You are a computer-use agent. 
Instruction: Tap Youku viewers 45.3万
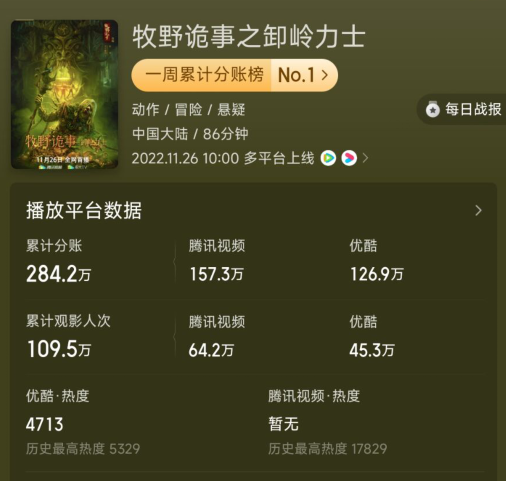pyautogui.click(x=372, y=350)
